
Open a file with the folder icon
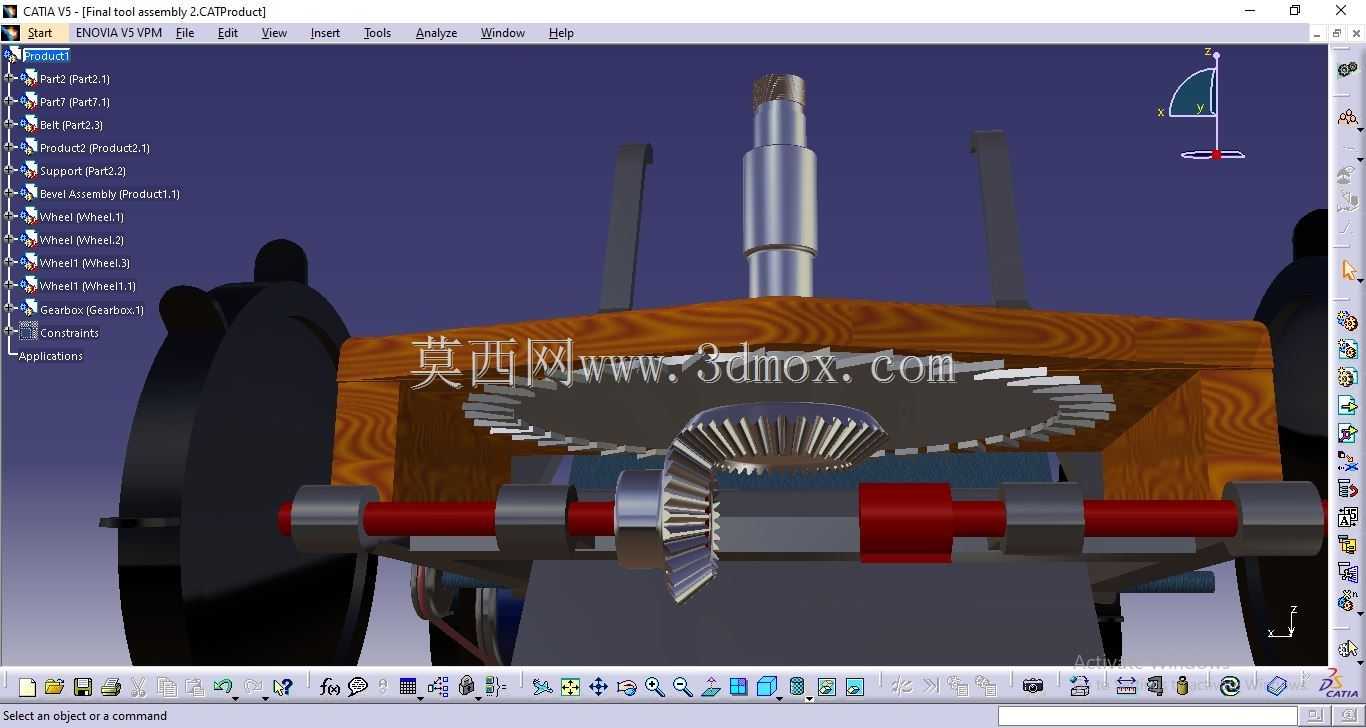(54, 687)
